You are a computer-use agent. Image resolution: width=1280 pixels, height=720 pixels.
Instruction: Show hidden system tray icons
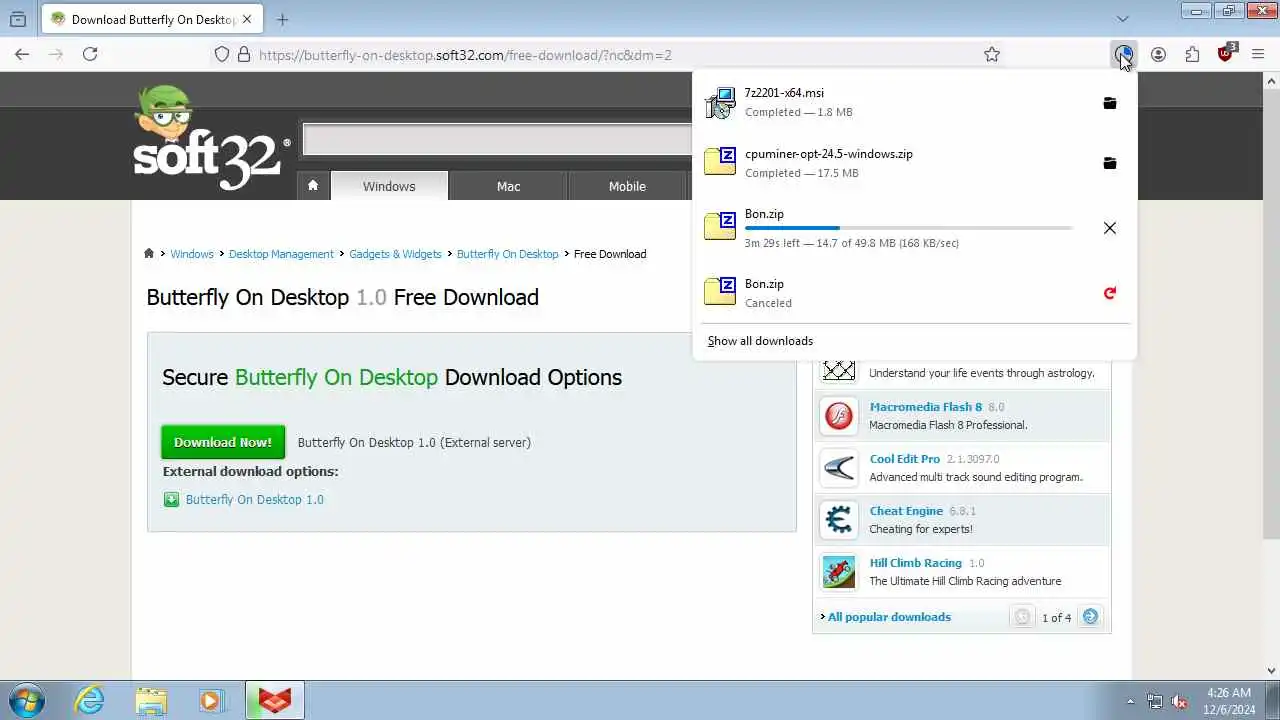coord(1131,701)
